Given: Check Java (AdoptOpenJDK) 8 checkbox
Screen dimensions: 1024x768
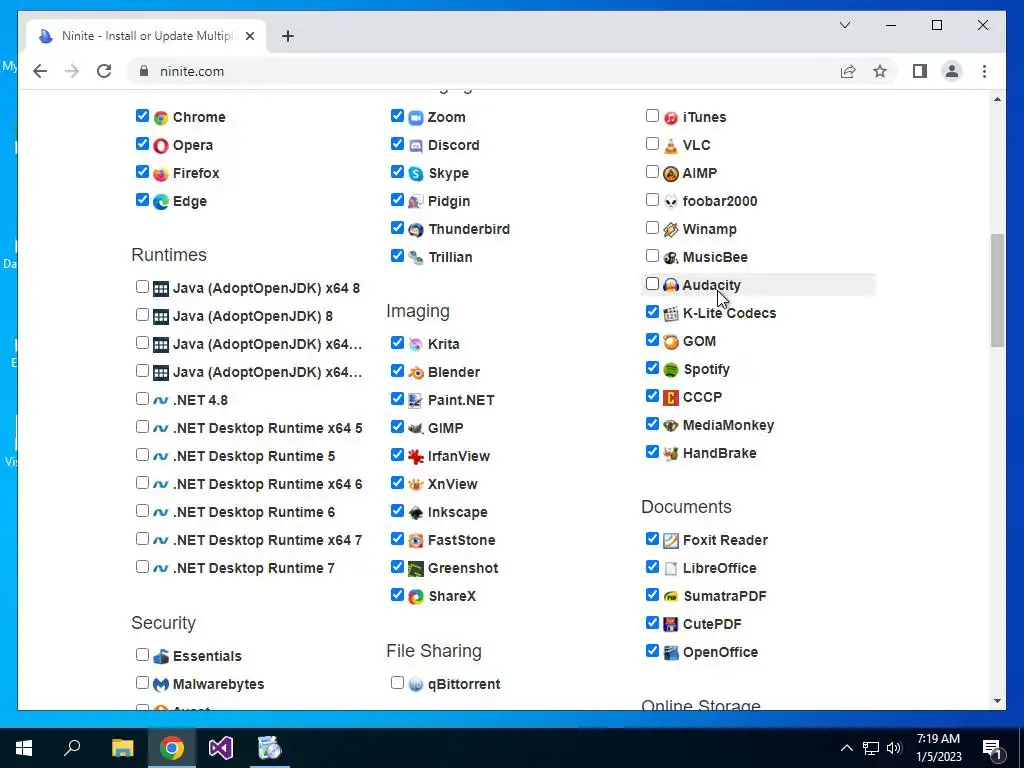Looking at the screenshot, I should [x=142, y=315].
